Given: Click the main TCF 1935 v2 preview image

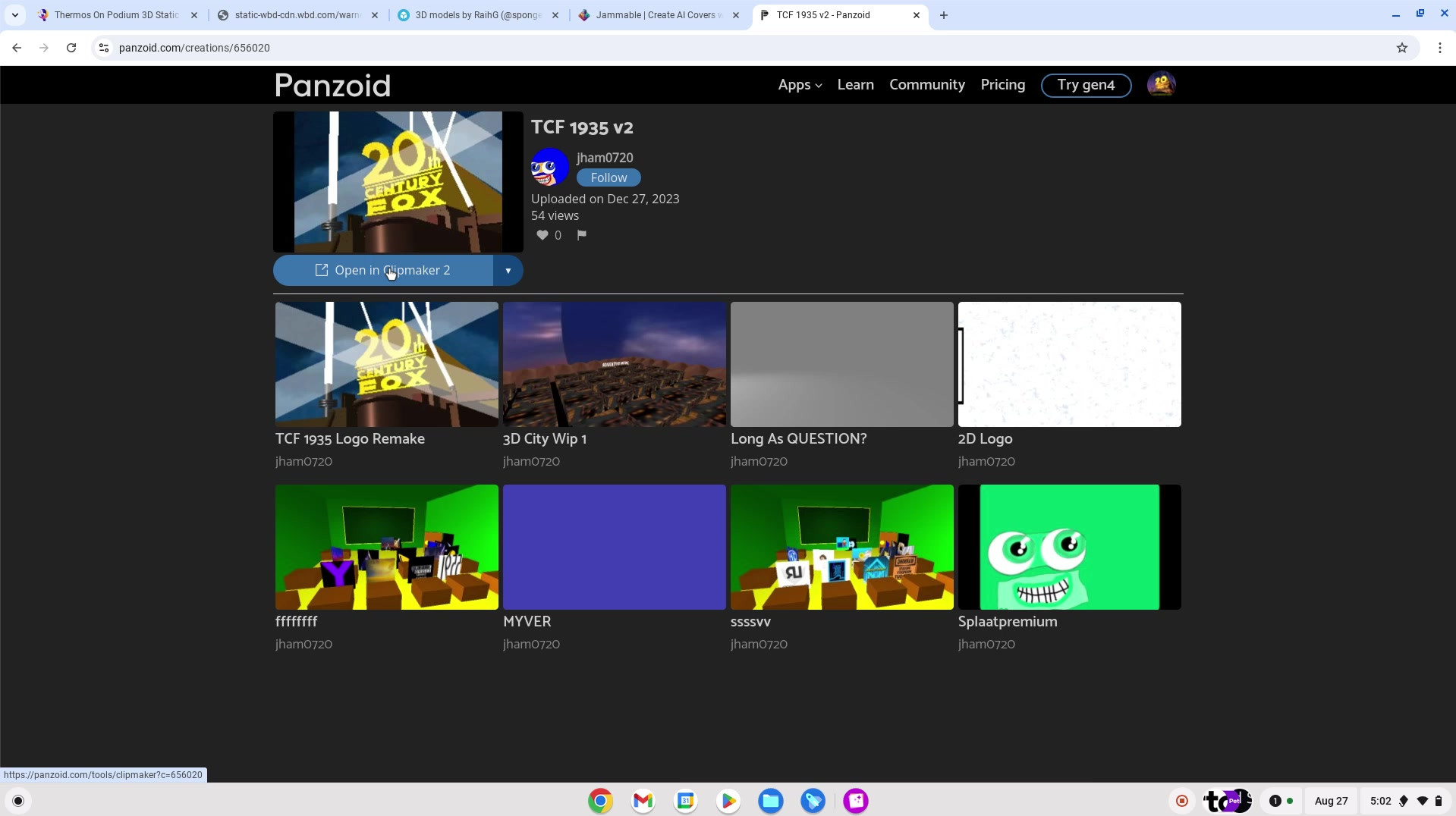Looking at the screenshot, I should (398, 182).
